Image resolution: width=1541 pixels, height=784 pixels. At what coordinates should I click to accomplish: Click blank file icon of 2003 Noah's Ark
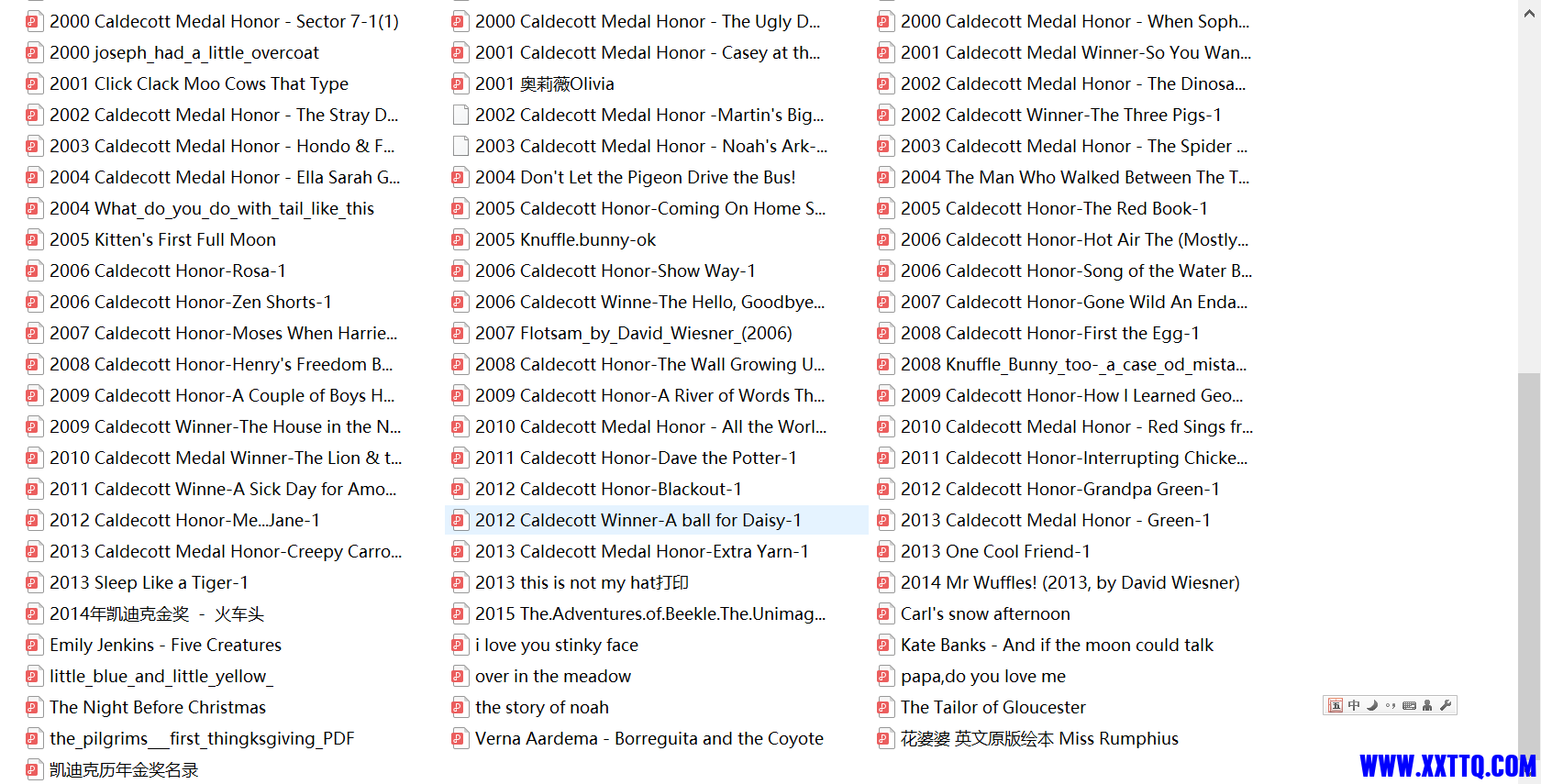[x=460, y=146]
